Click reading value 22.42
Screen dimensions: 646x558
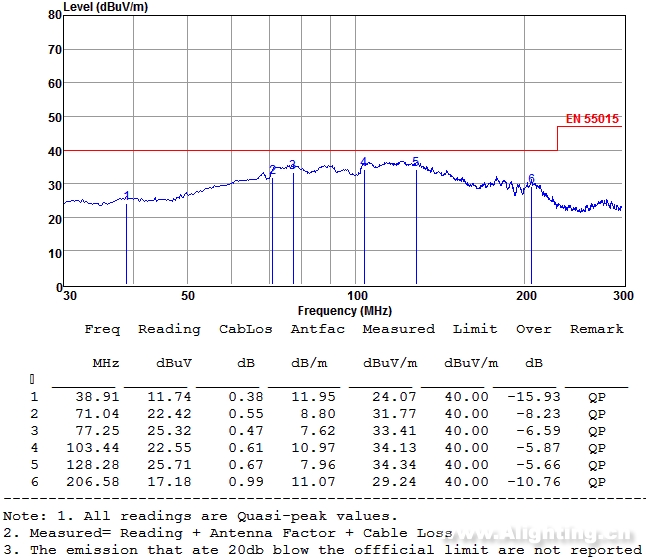[169, 414]
